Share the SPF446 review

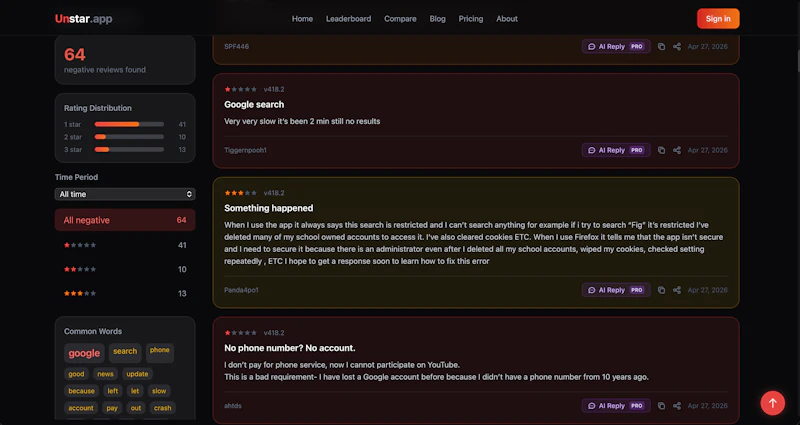(x=677, y=46)
